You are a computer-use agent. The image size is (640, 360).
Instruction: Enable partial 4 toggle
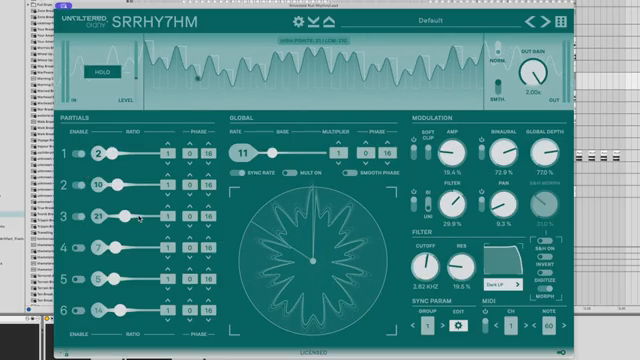[x=78, y=248]
